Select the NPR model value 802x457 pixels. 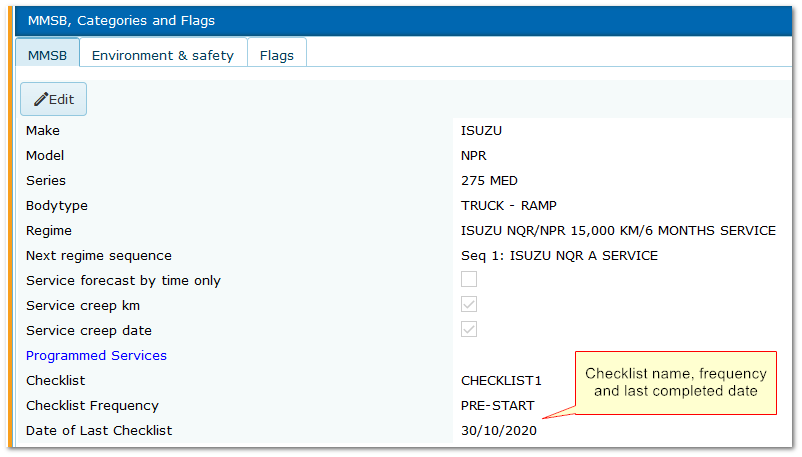[x=474, y=156]
